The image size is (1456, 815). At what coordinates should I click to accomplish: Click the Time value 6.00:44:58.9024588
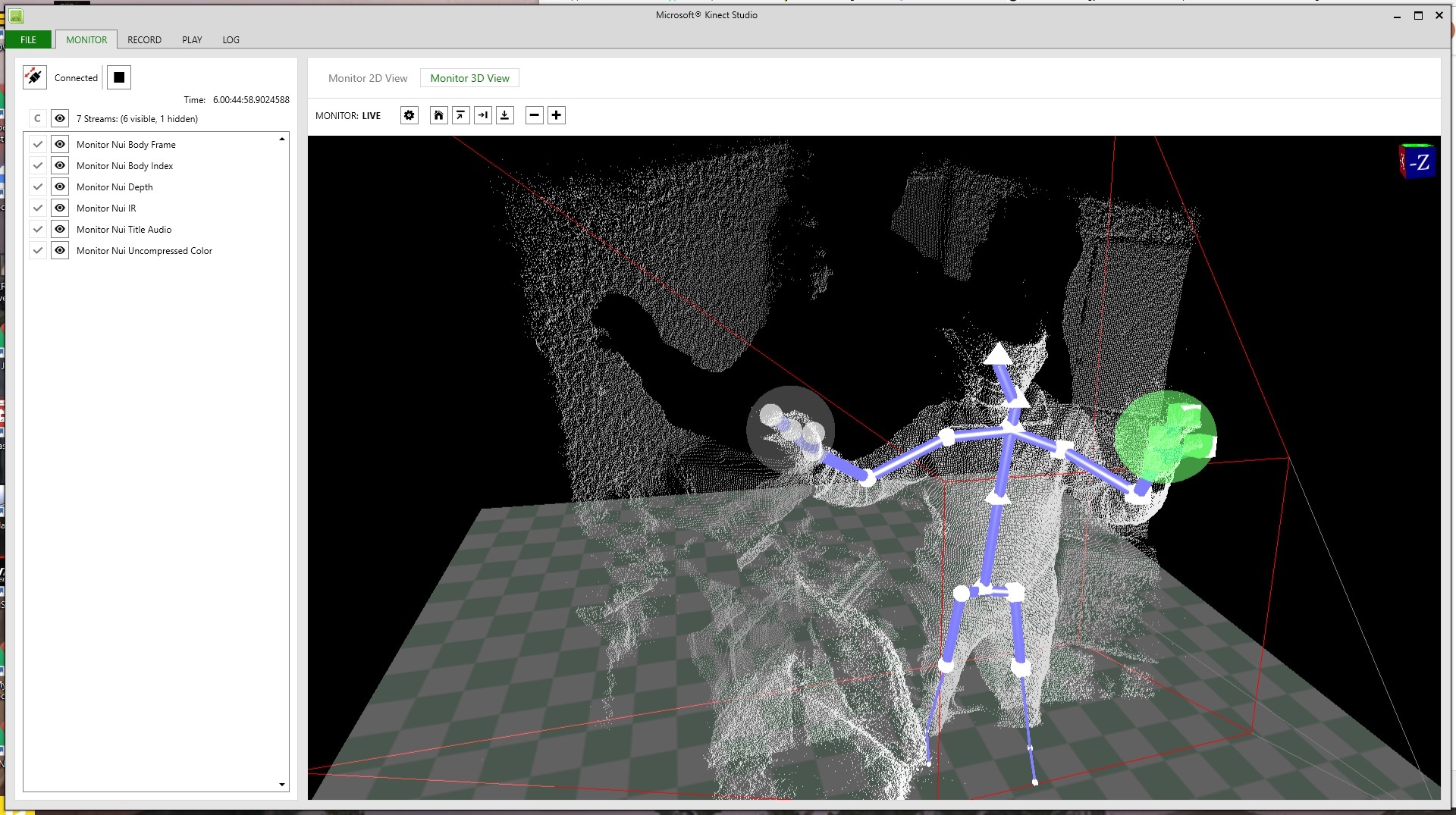tap(251, 99)
